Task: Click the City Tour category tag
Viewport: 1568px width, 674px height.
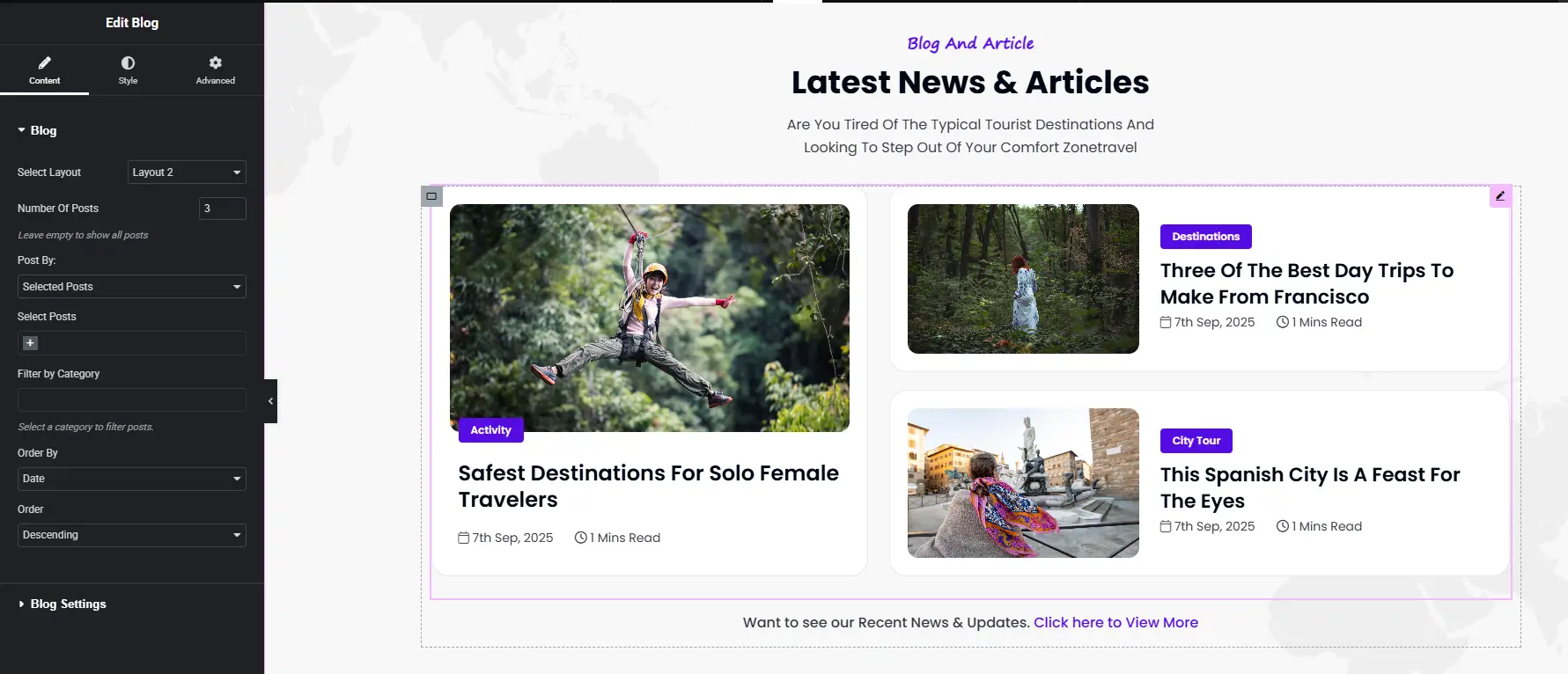Action: click(1196, 441)
